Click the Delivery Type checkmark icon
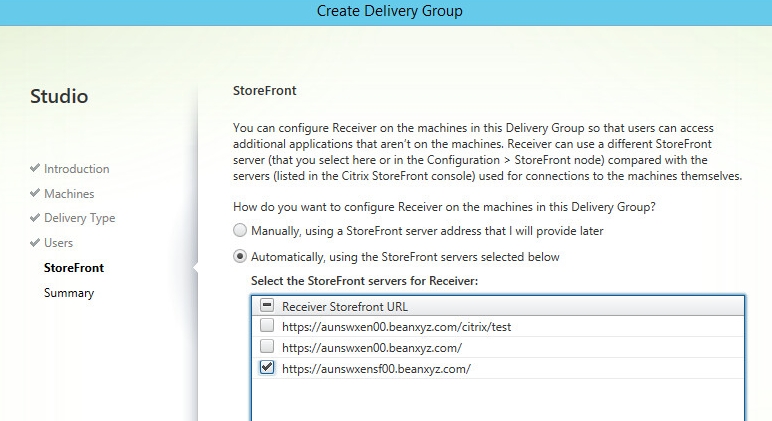 (34, 217)
